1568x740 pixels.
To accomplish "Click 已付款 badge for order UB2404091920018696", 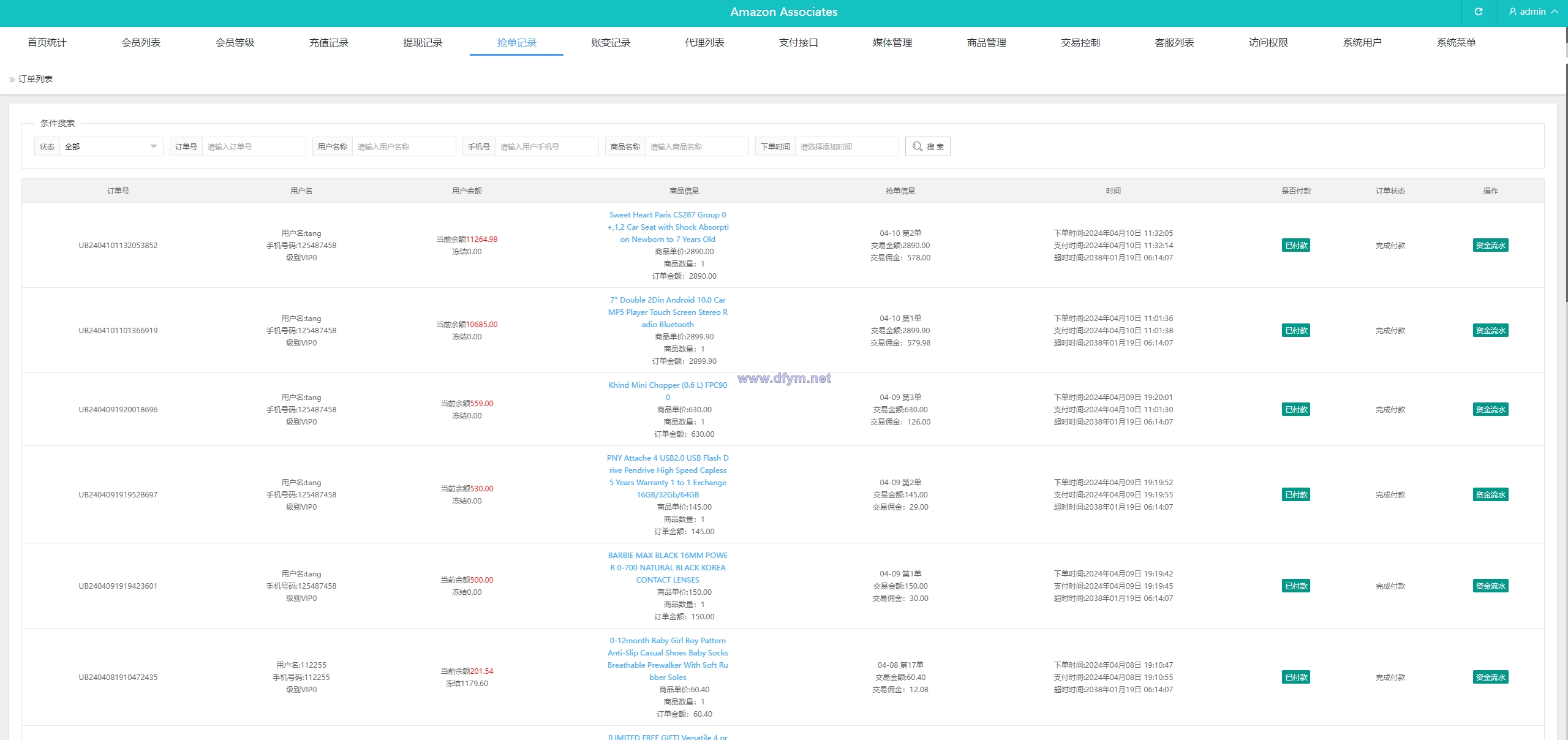I will tap(1296, 409).
